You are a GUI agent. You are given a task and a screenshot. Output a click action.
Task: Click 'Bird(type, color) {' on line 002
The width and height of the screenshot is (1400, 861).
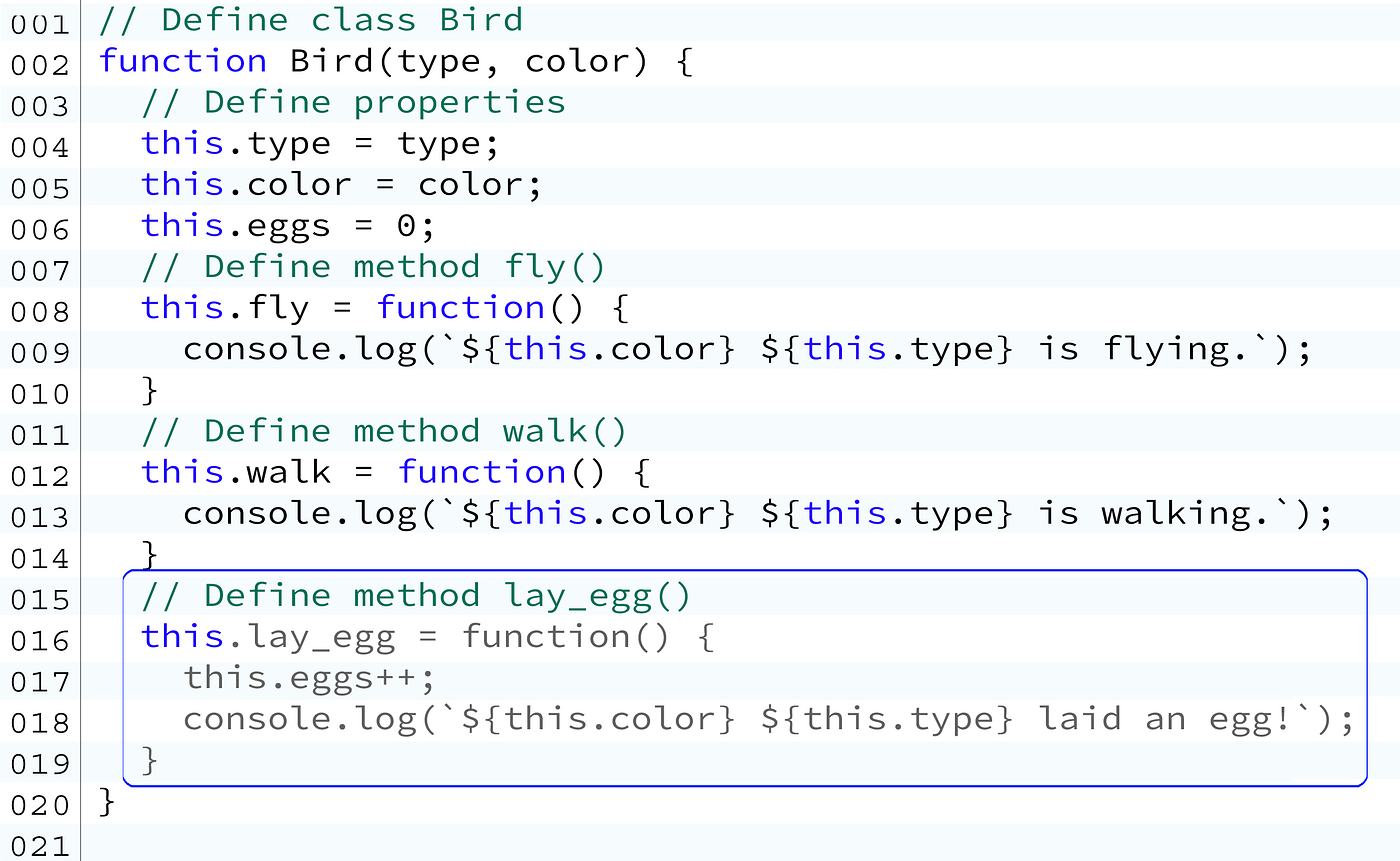[x=491, y=63]
